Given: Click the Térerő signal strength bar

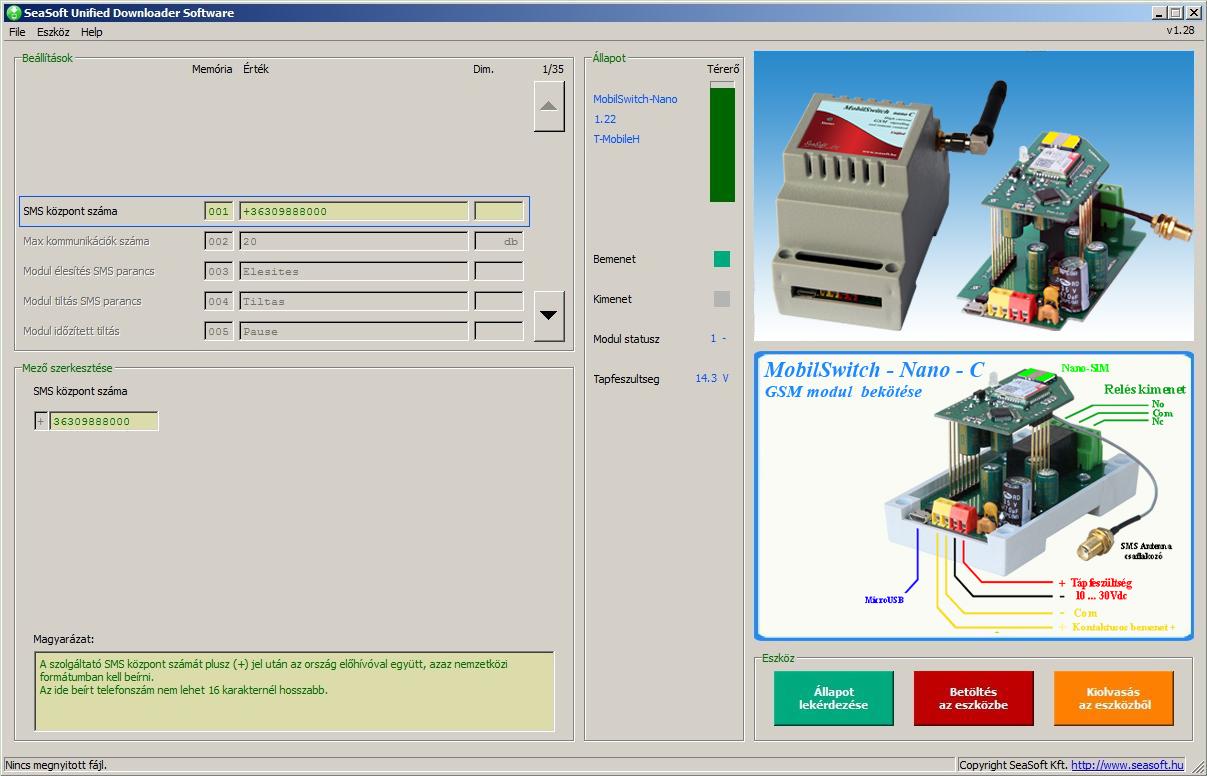Looking at the screenshot, I should pos(721,142).
